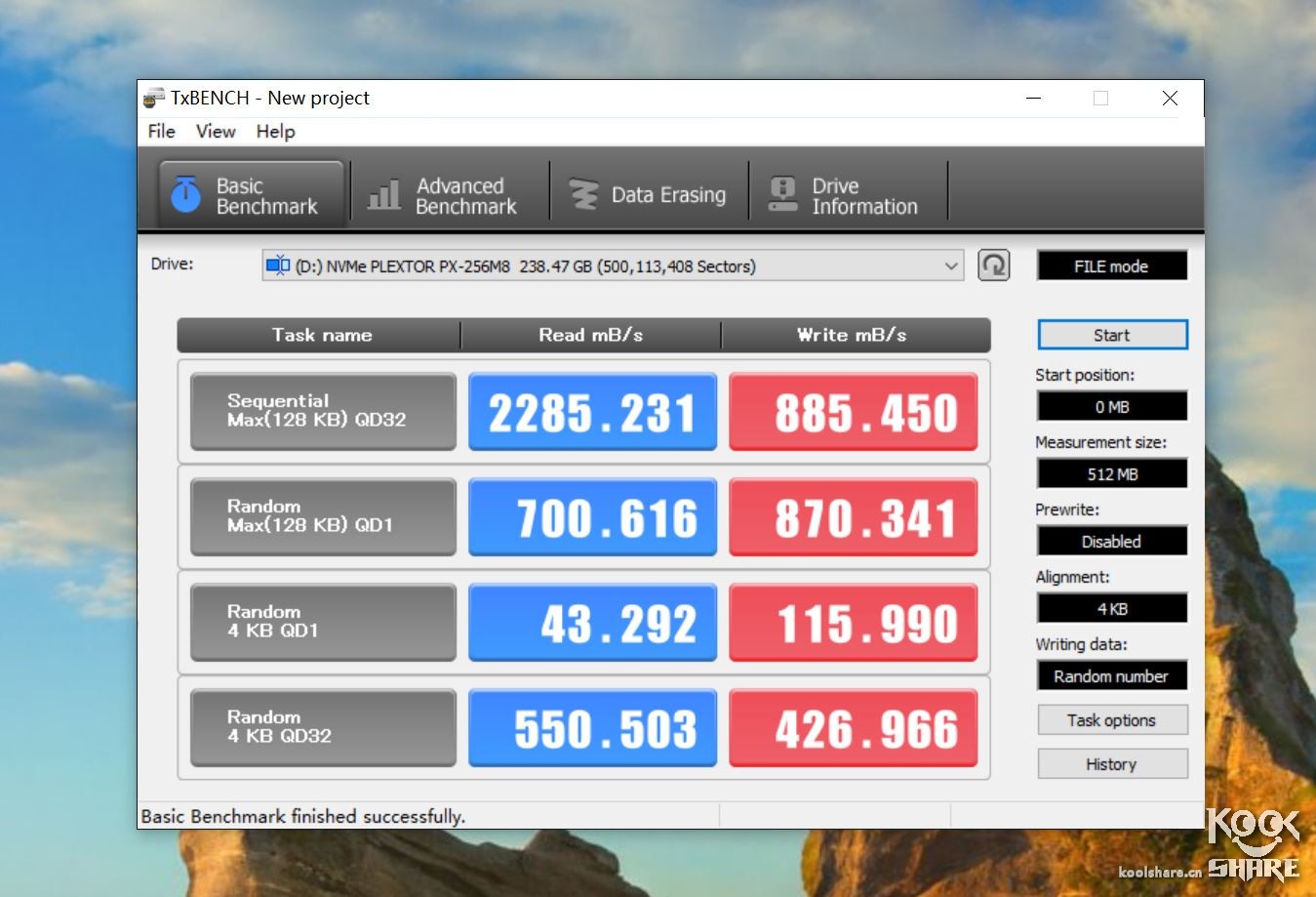Click the sequential write result 885.450
1316x897 pixels.
(854, 411)
